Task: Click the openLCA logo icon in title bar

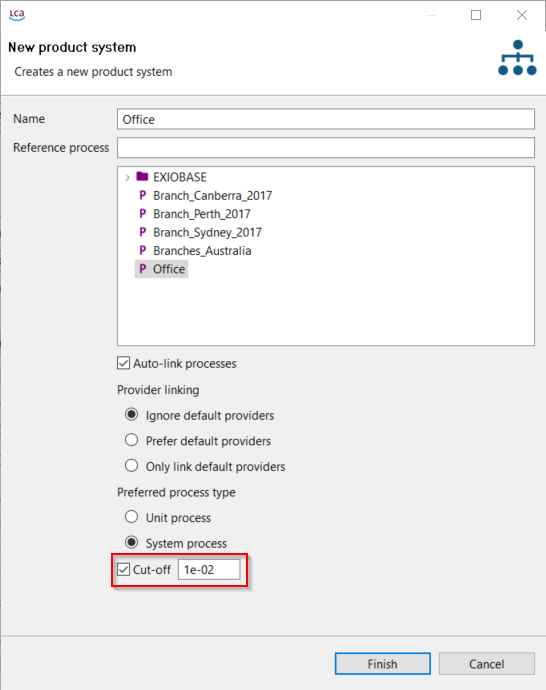Action: click(x=17, y=15)
